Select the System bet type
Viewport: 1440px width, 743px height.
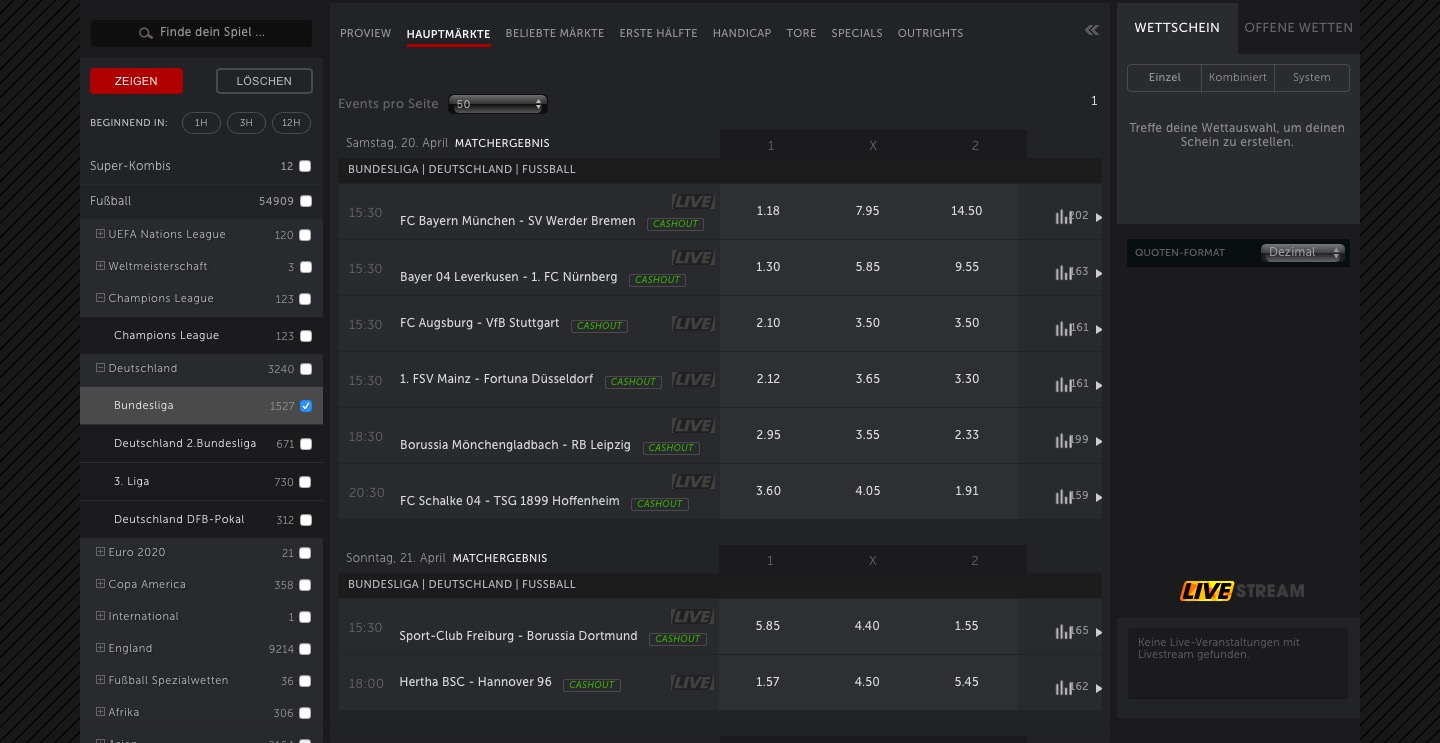(x=1312, y=78)
